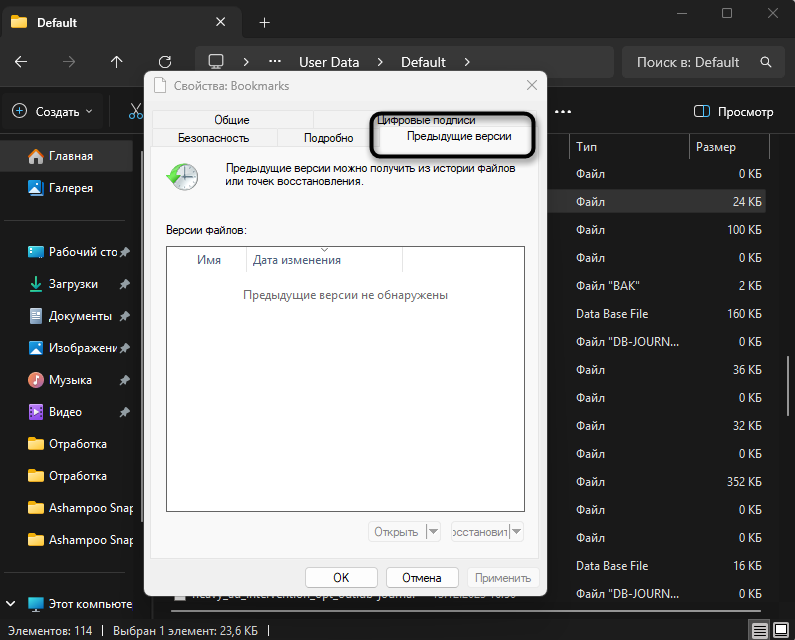Open the Безопасность tab
Image resolution: width=795 pixels, height=640 pixels.
(213, 138)
